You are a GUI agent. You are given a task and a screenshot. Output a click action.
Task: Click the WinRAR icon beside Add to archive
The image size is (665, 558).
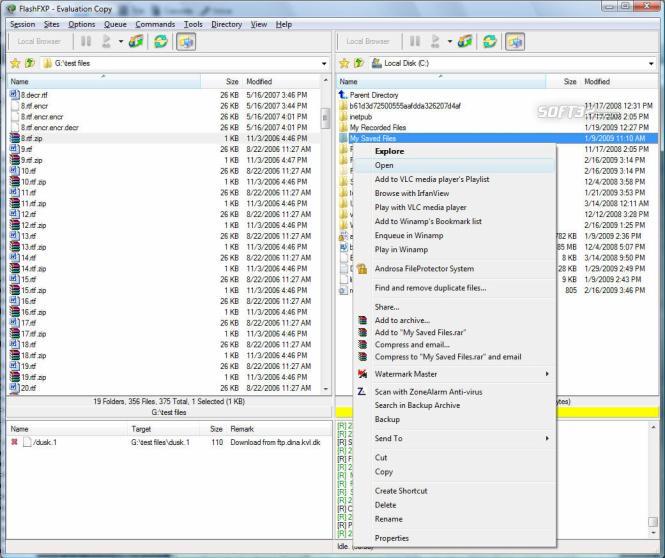[362, 320]
